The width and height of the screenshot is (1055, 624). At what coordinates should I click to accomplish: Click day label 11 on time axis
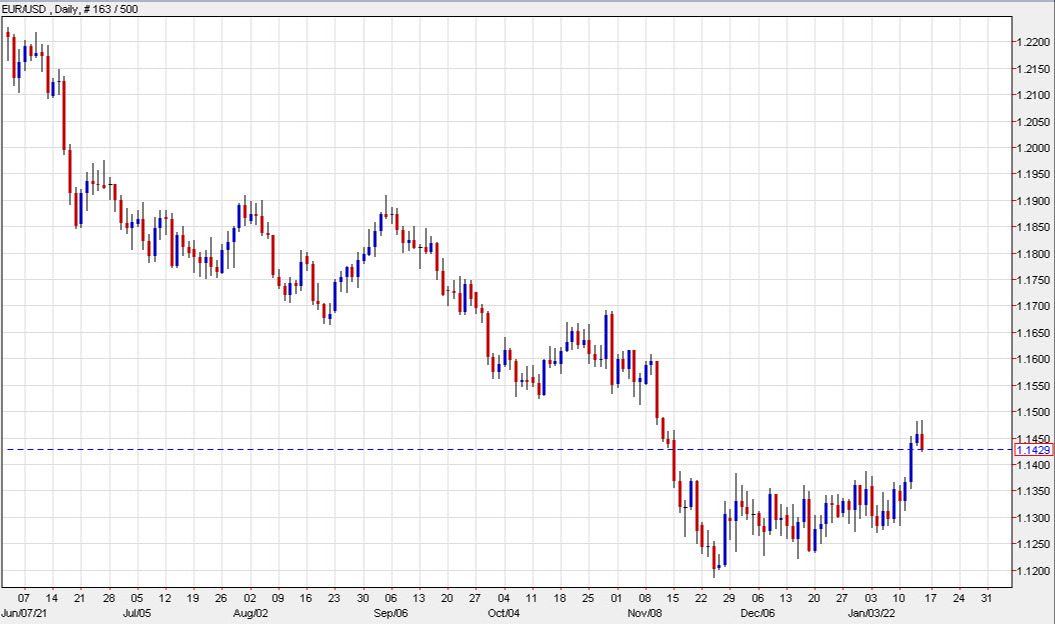click(532, 598)
